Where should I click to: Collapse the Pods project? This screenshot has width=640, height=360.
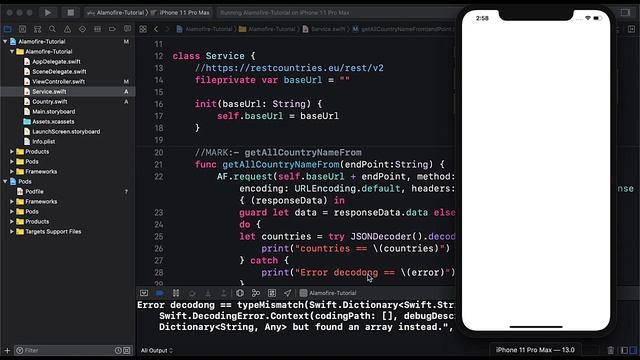tap(5, 182)
